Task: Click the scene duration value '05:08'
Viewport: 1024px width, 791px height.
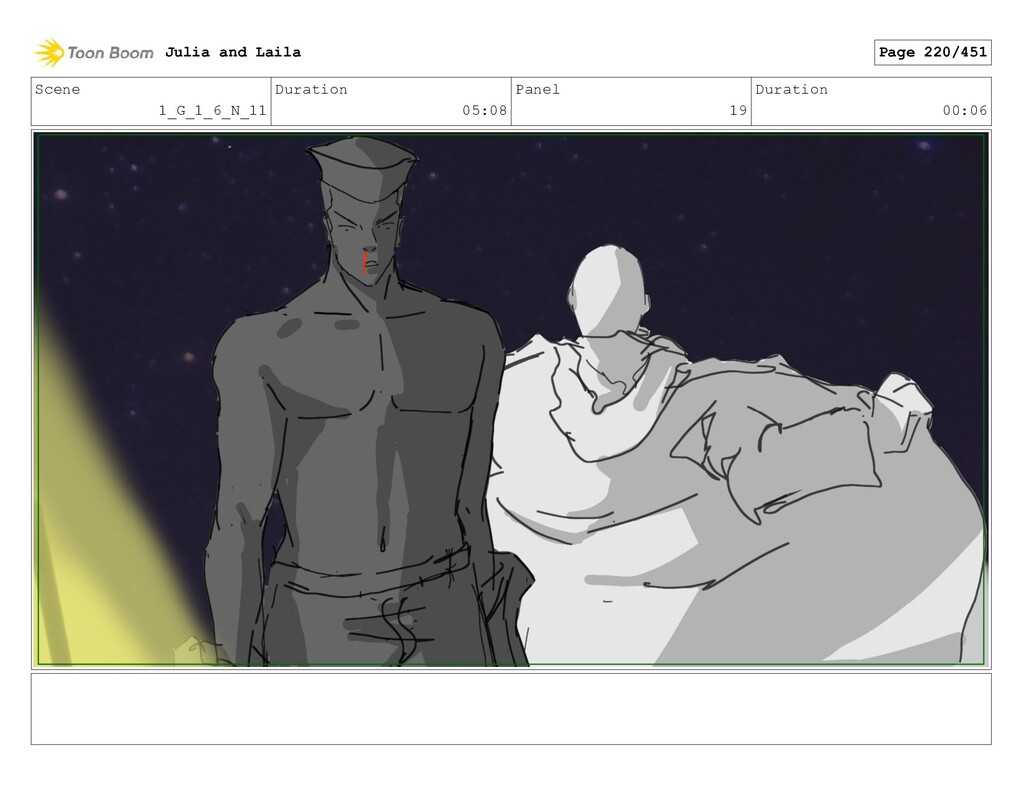Action: coord(485,110)
